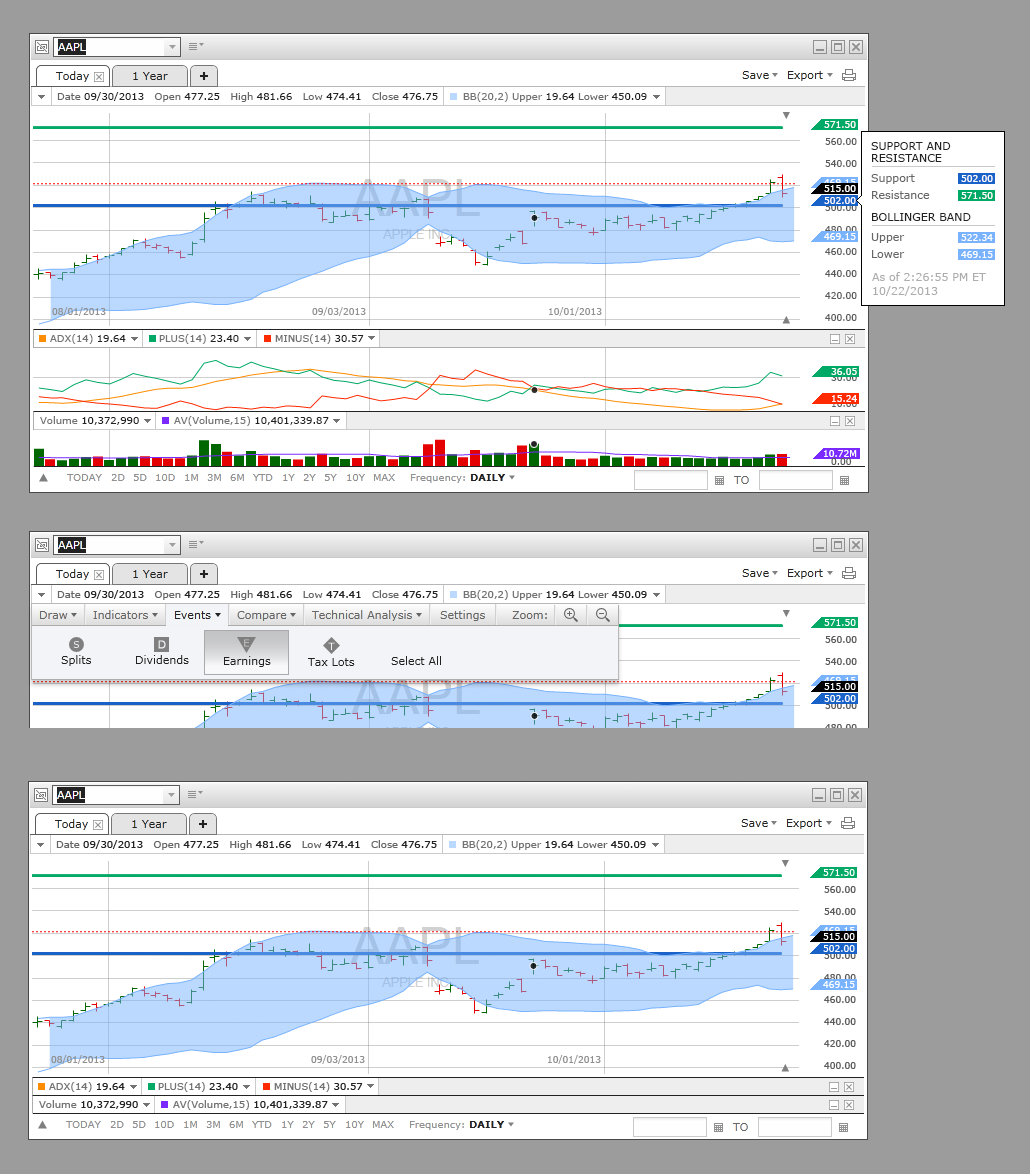Open the Settings toolbar item
The image size is (1030, 1174).
tap(462, 615)
